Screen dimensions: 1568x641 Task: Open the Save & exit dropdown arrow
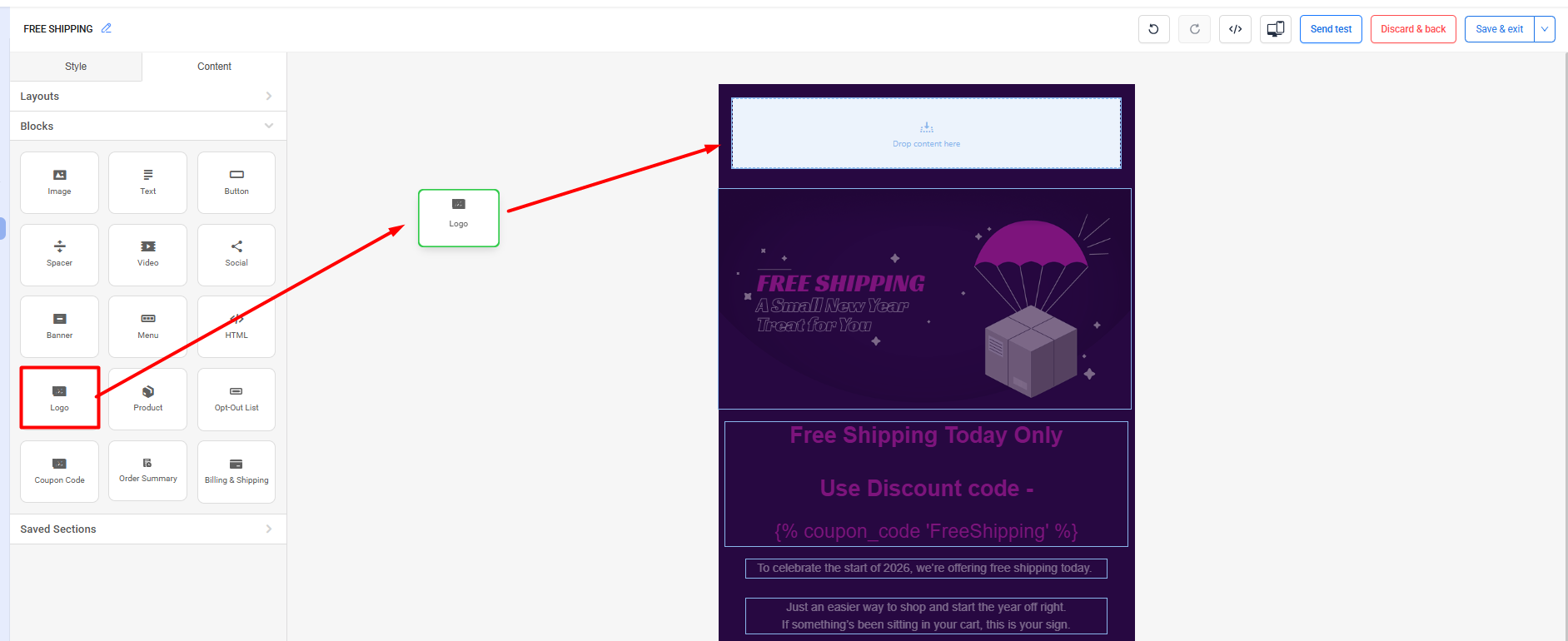pos(1545,29)
